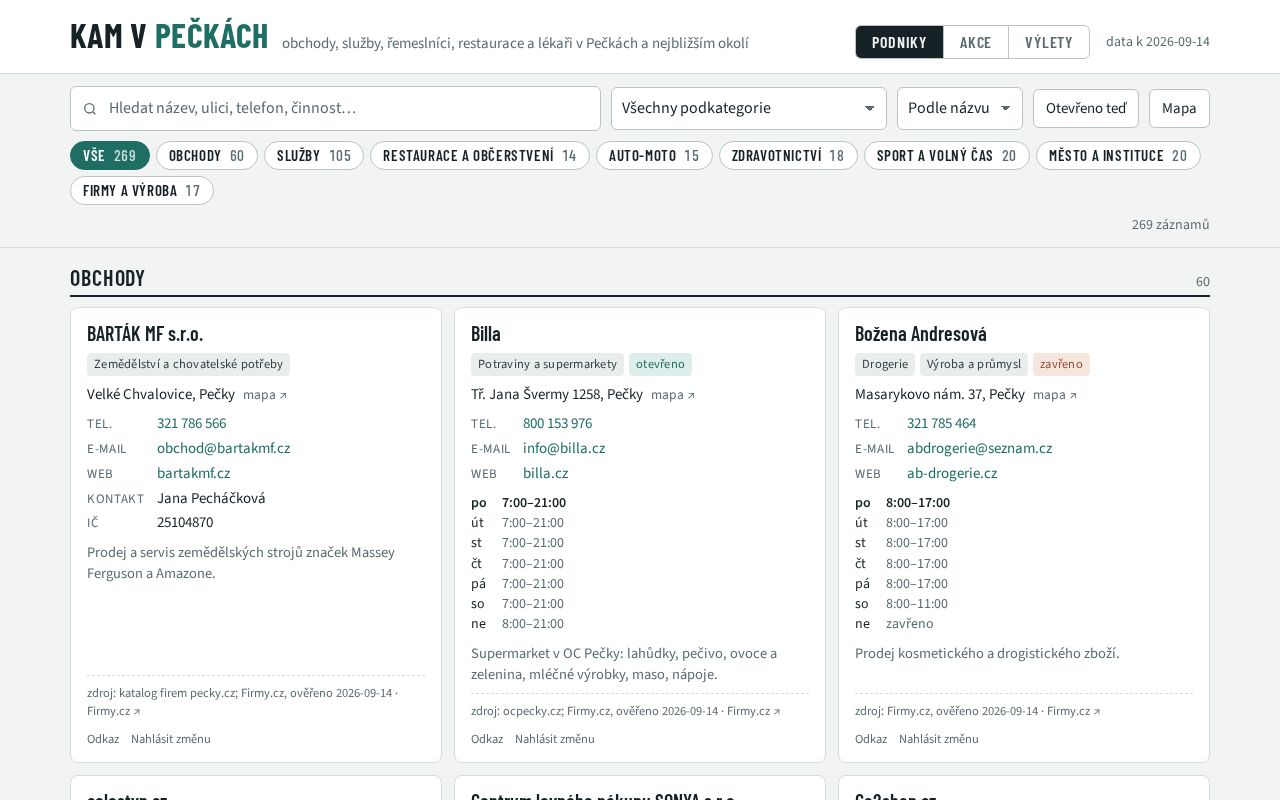The height and width of the screenshot is (800, 1280).
Task: Click Nahlásit změnu in BARTÁK MF card
Action: pyautogui.click(x=171, y=739)
